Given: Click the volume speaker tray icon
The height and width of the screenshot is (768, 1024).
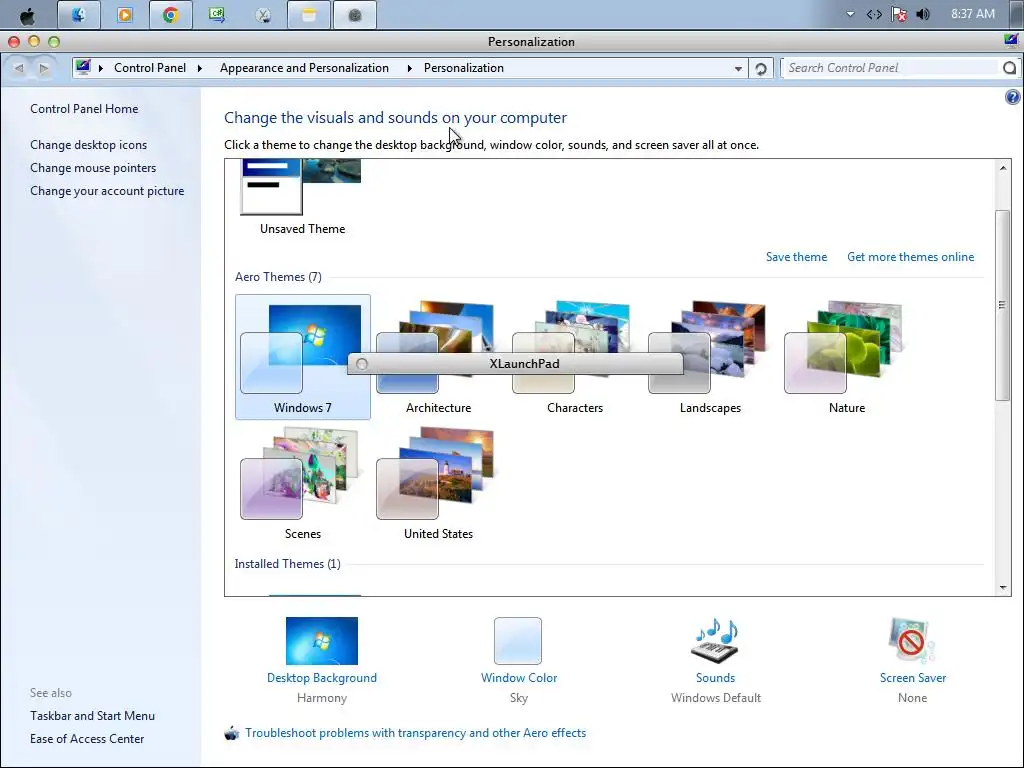Looking at the screenshot, I should click(x=923, y=14).
